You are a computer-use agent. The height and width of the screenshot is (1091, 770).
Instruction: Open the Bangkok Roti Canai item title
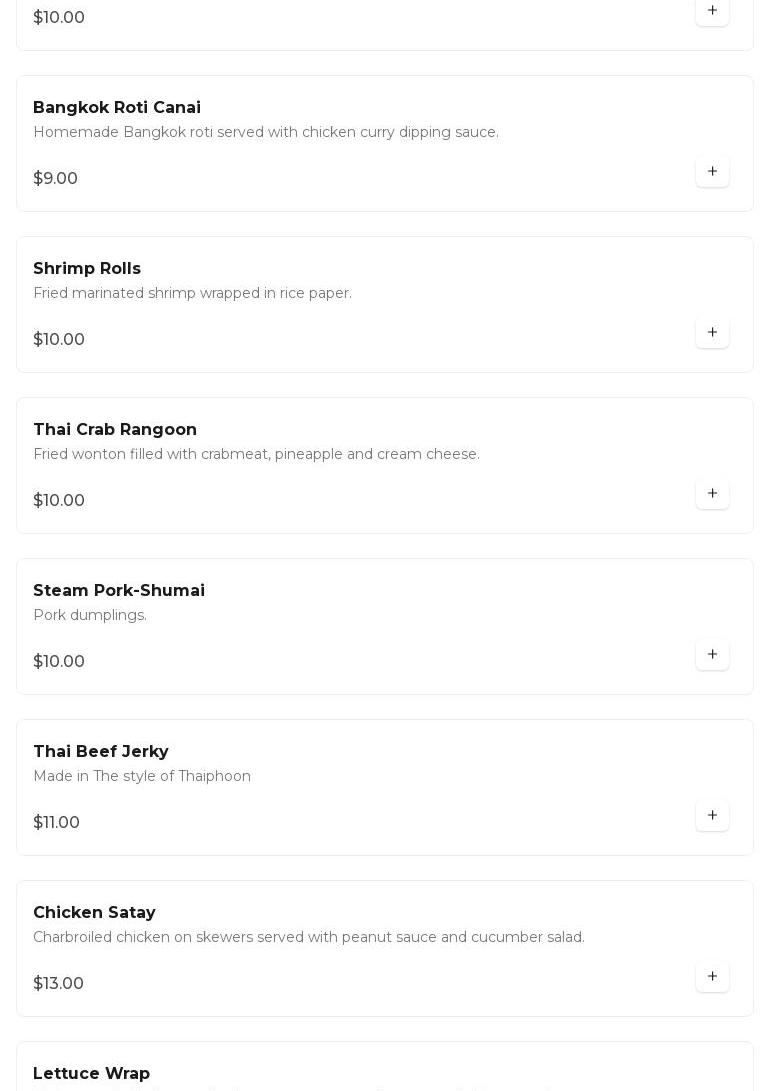(x=117, y=107)
